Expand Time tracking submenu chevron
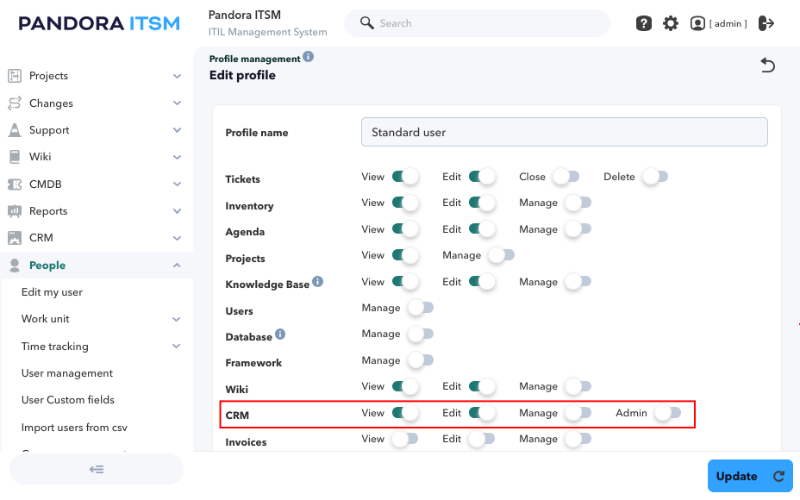This screenshot has height=500, width=800. pos(177,346)
